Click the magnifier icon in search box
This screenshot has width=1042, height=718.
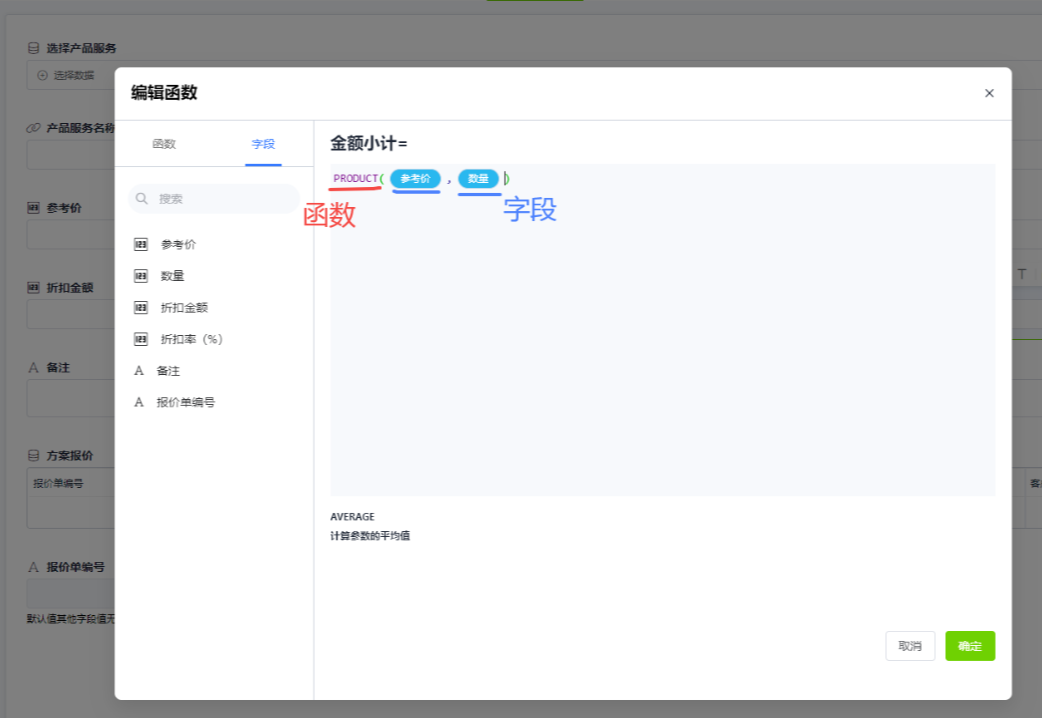click(x=142, y=199)
